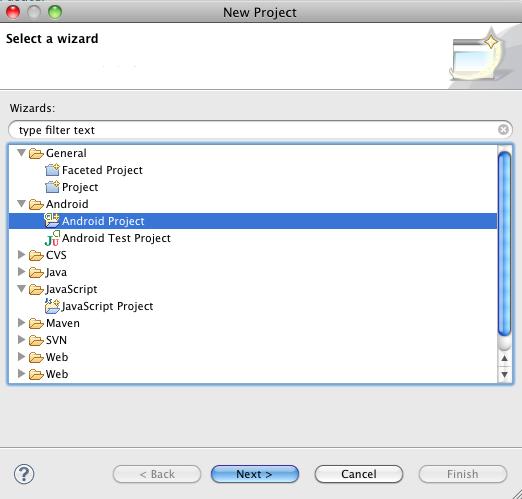The height and width of the screenshot is (499, 522).
Task: Expand the Java category
Action: tap(21, 272)
